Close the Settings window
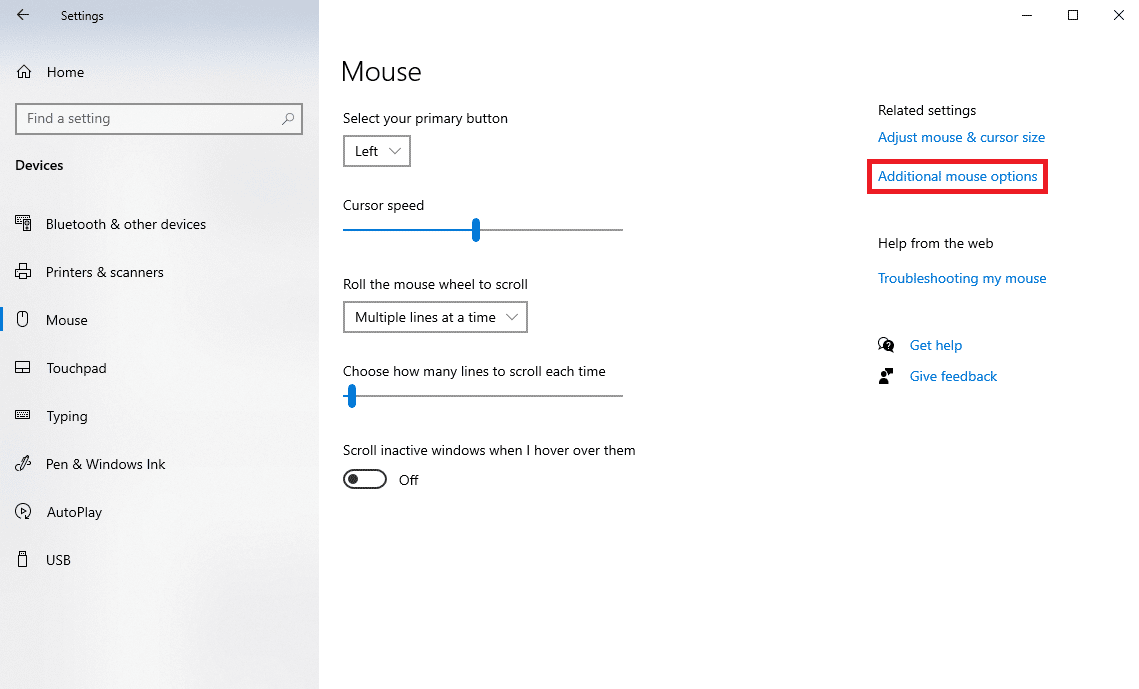This screenshot has width=1139, height=689. click(1118, 15)
